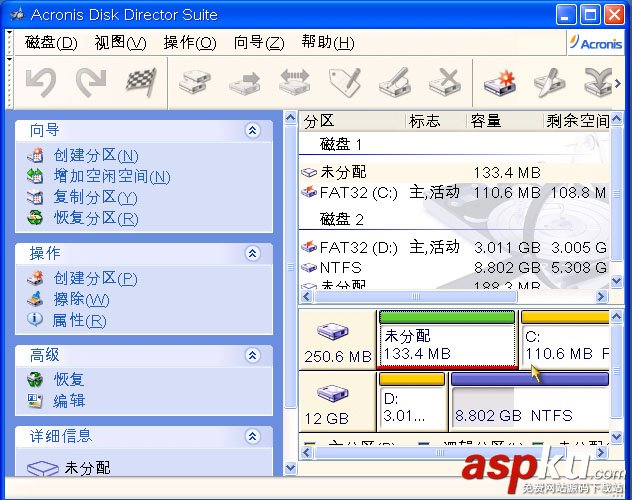Open the 视图(V) menu

pyautogui.click(x=120, y=42)
